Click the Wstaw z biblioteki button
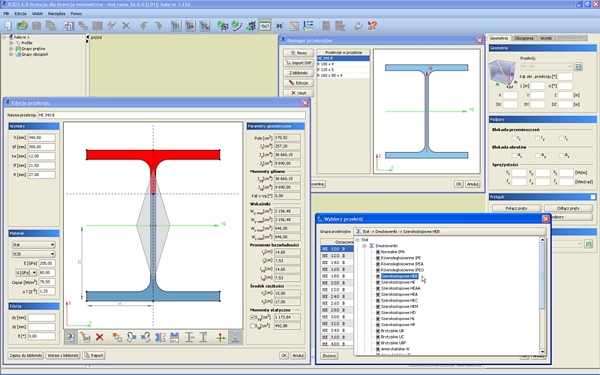The width and height of the screenshot is (600, 375). (x=63, y=355)
